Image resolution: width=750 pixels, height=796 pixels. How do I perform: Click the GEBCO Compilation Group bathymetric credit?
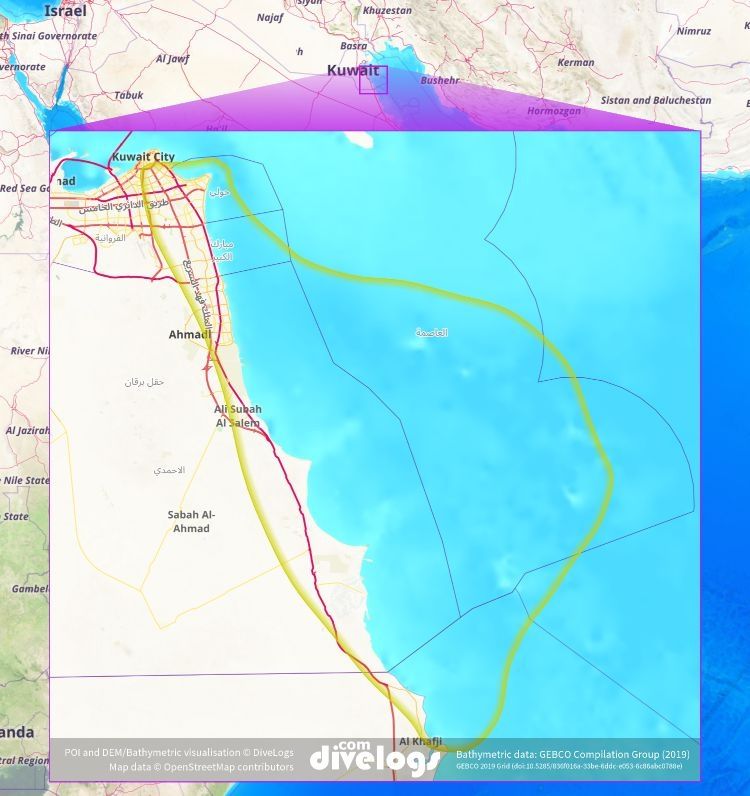[573, 754]
